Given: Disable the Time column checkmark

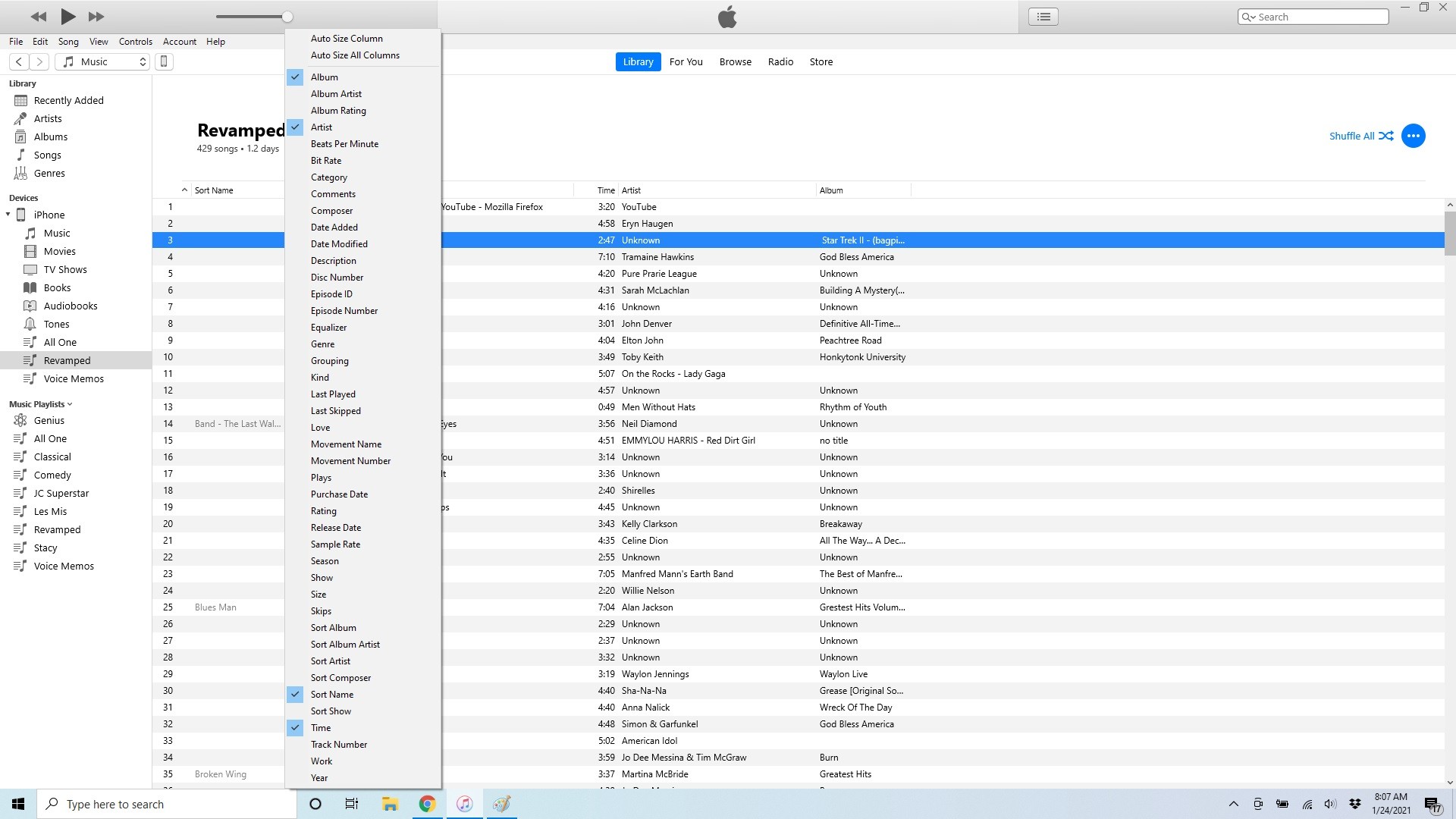Looking at the screenshot, I should click(321, 727).
